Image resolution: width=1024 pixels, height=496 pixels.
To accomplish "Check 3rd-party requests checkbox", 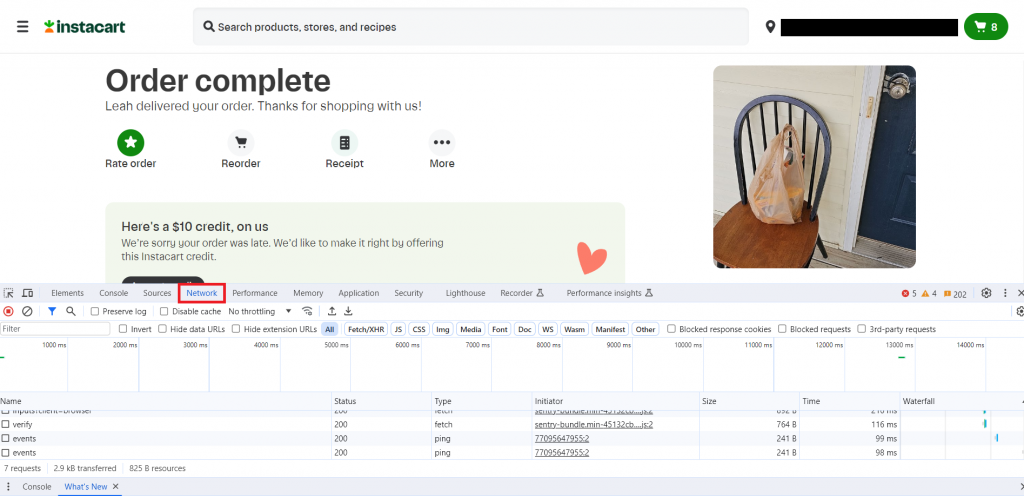I will tap(861, 329).
